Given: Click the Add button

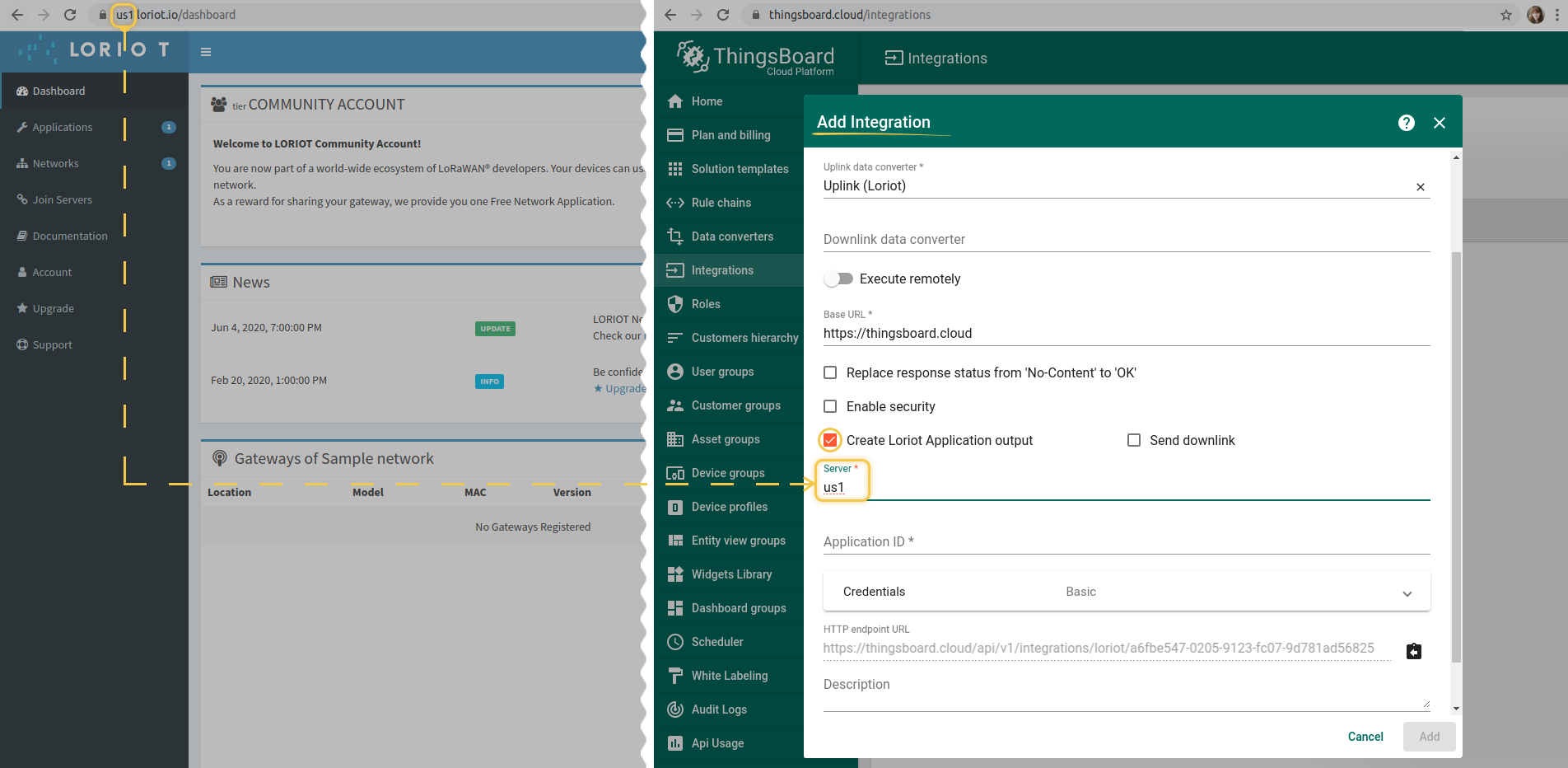Looking at the screenshot, I should point(1429,737).
